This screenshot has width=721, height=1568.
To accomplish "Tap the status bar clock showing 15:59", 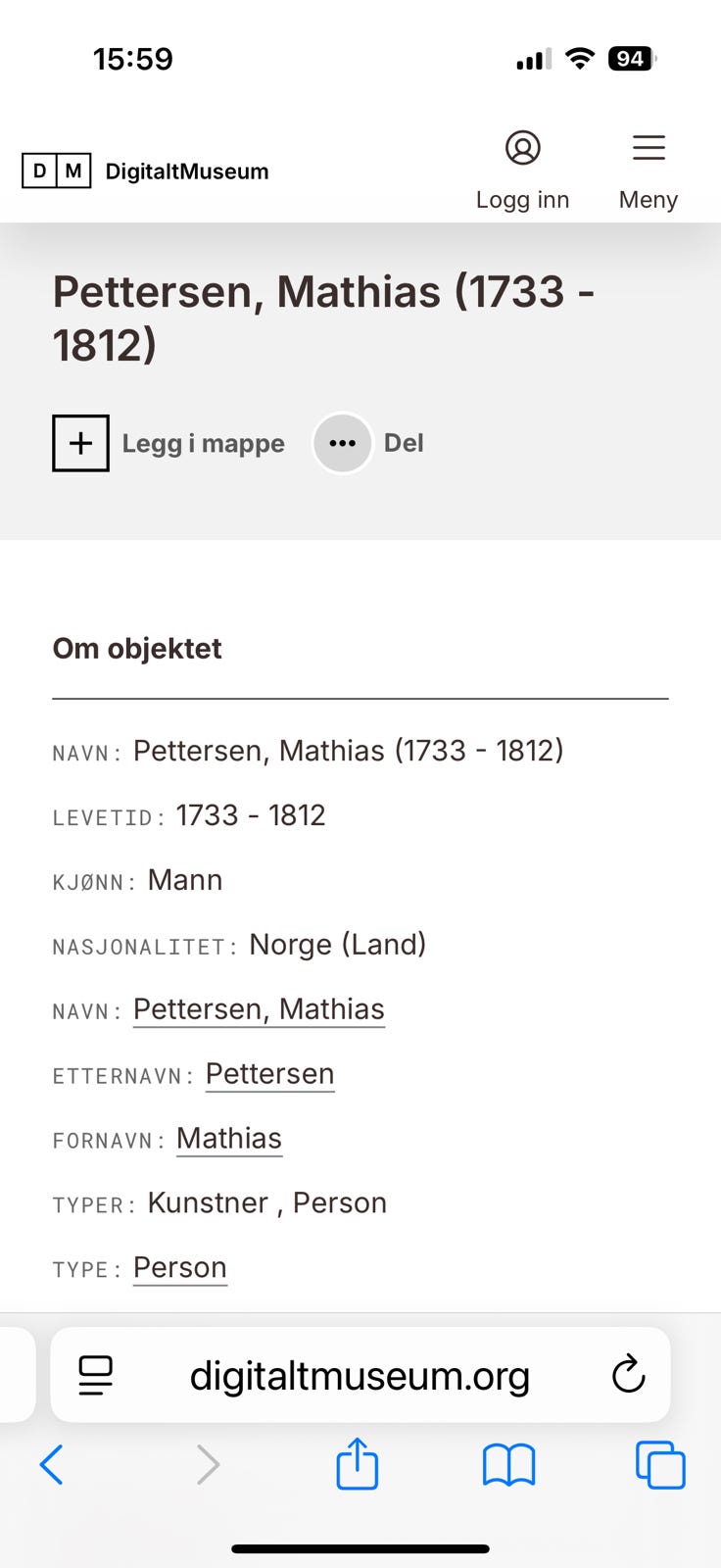I will (133, 59).
